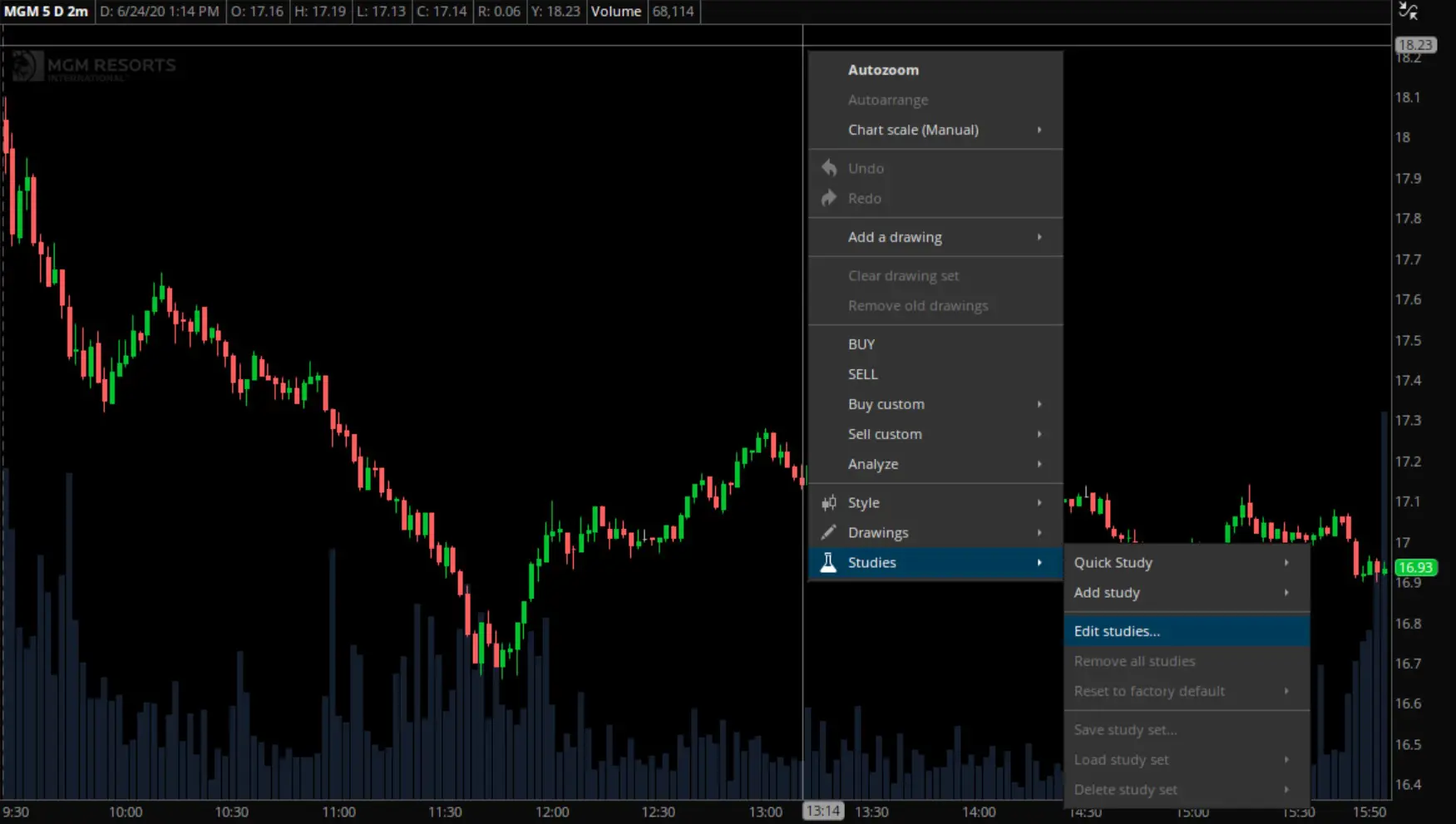Expand the Add a drawing arrow
This screenshot has height=824, width=1456.
1039,237
